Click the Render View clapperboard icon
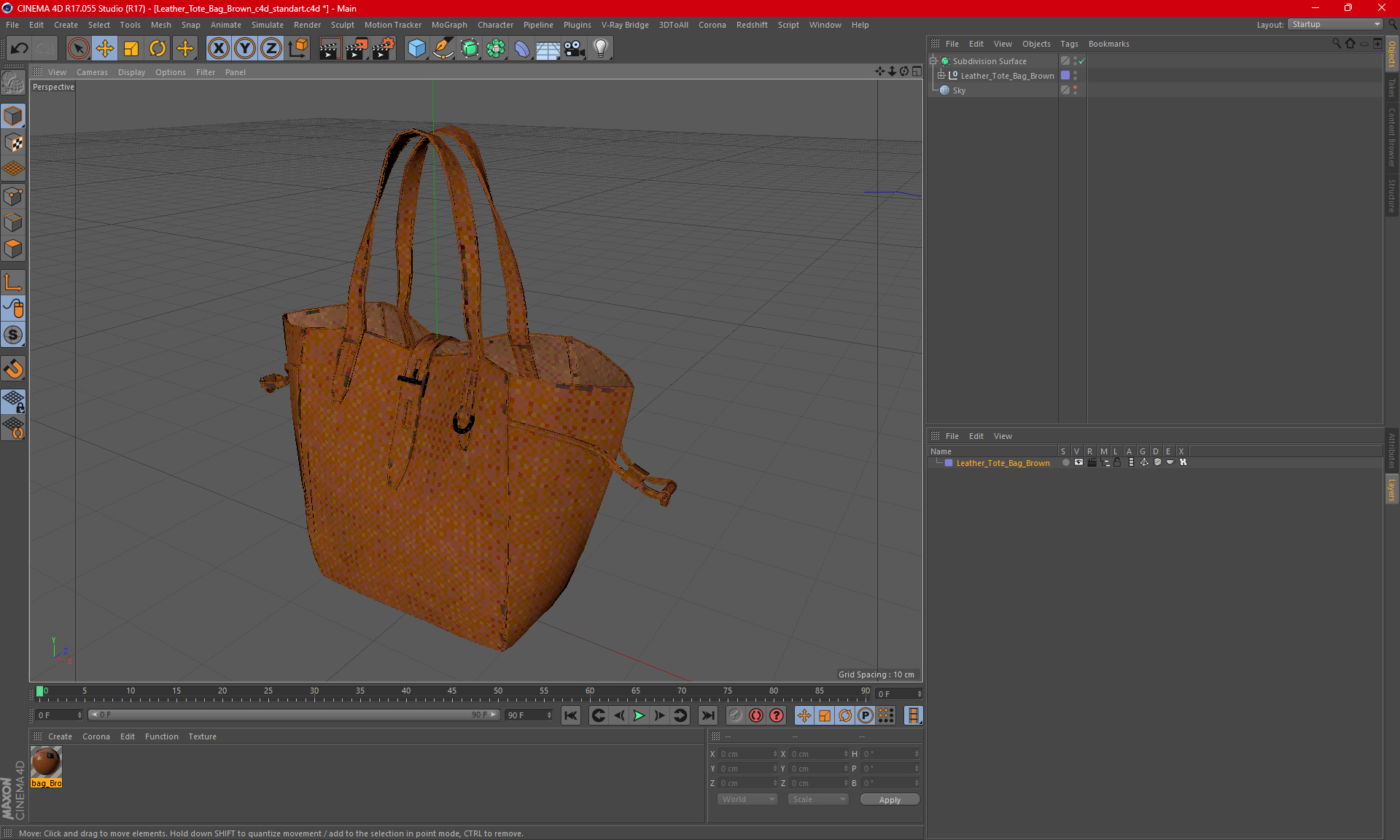1400x840 pixels. pos(330,48)
